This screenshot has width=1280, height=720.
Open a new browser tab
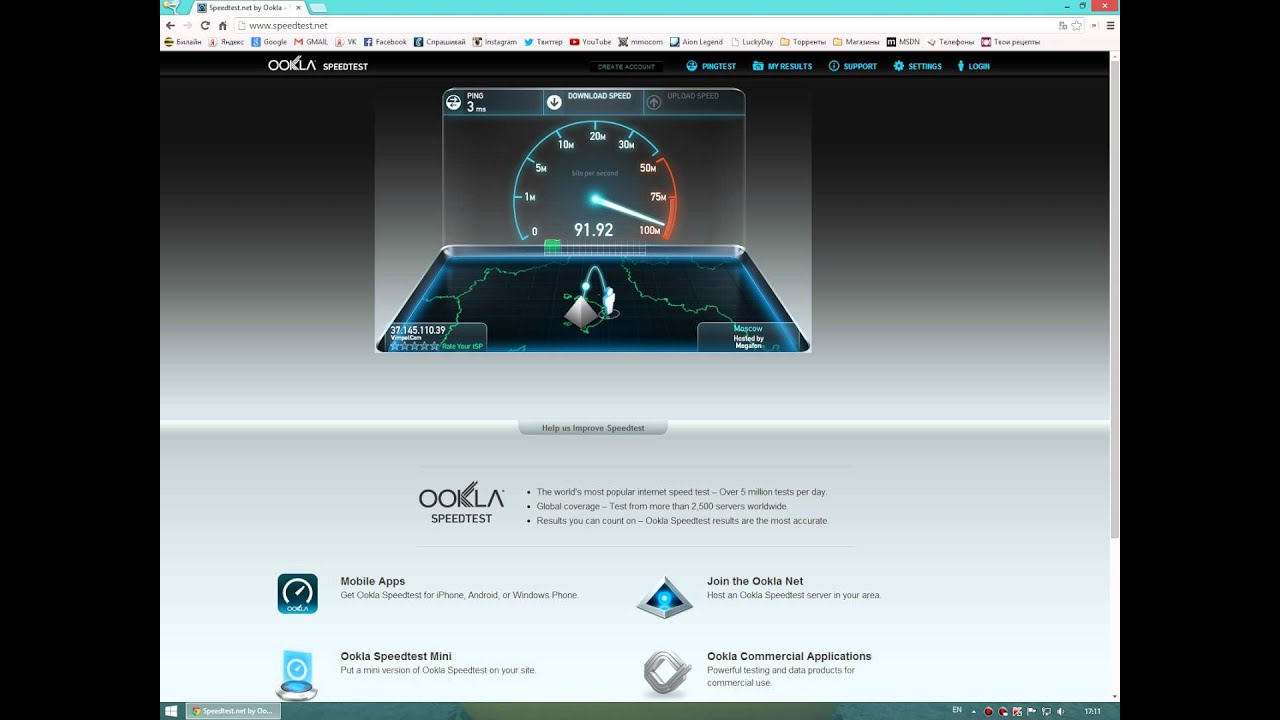[318, 7]
